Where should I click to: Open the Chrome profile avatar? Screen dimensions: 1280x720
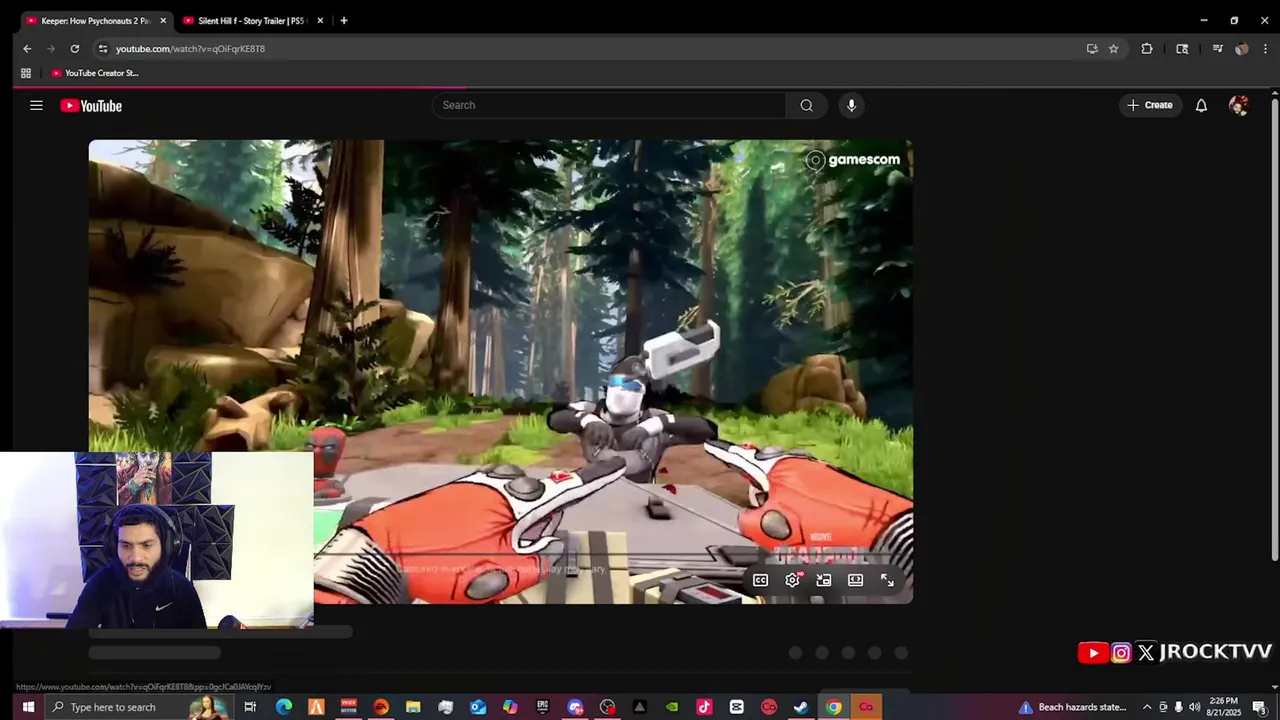[1242, 48]
